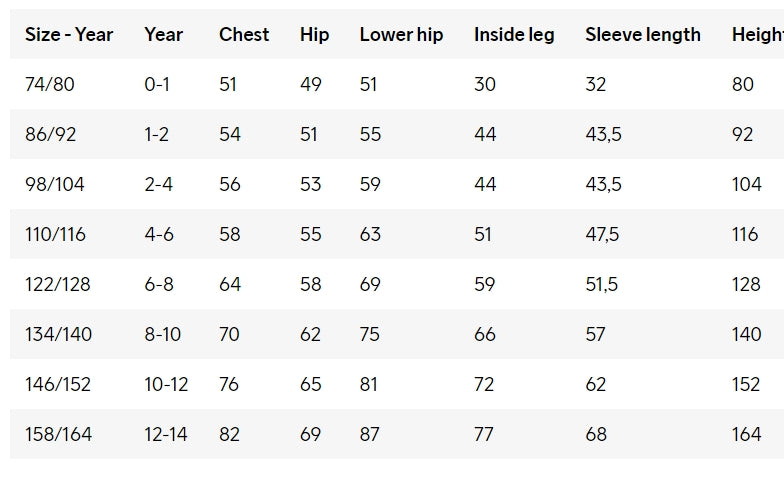The image size is (784, 489).
Task: Select the 86/92 size cell
Action: [51, 134]
